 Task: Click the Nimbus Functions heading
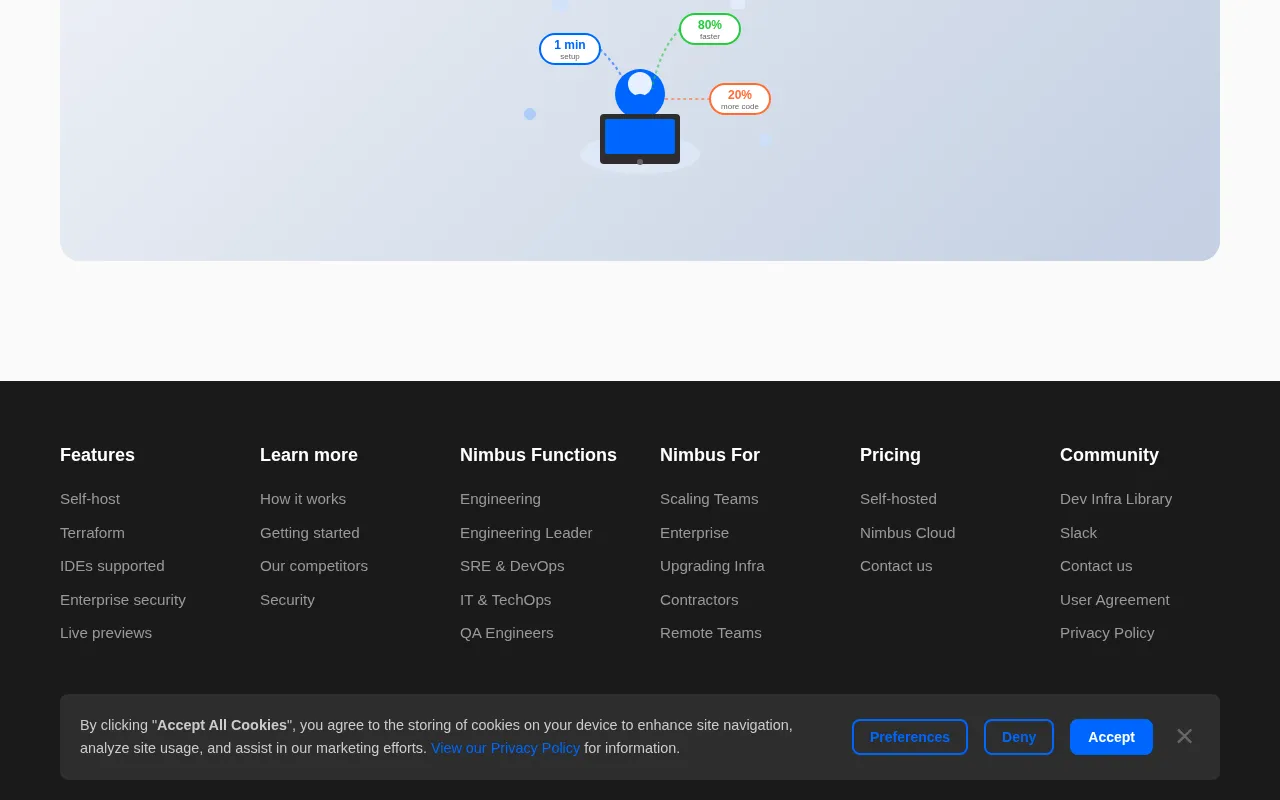538,455
